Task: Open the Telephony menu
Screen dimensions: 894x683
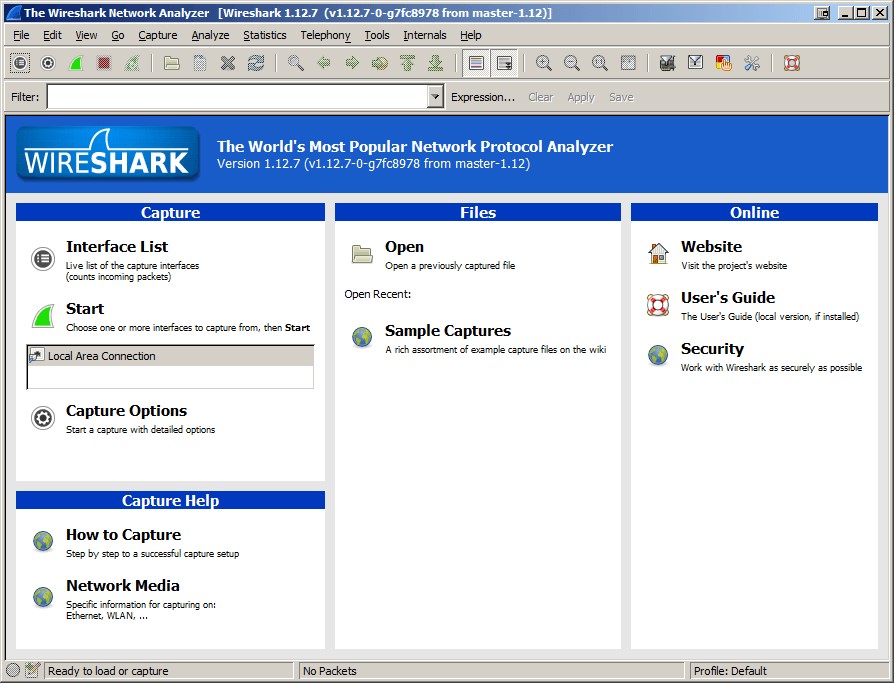Action: (x=326, y=35)
